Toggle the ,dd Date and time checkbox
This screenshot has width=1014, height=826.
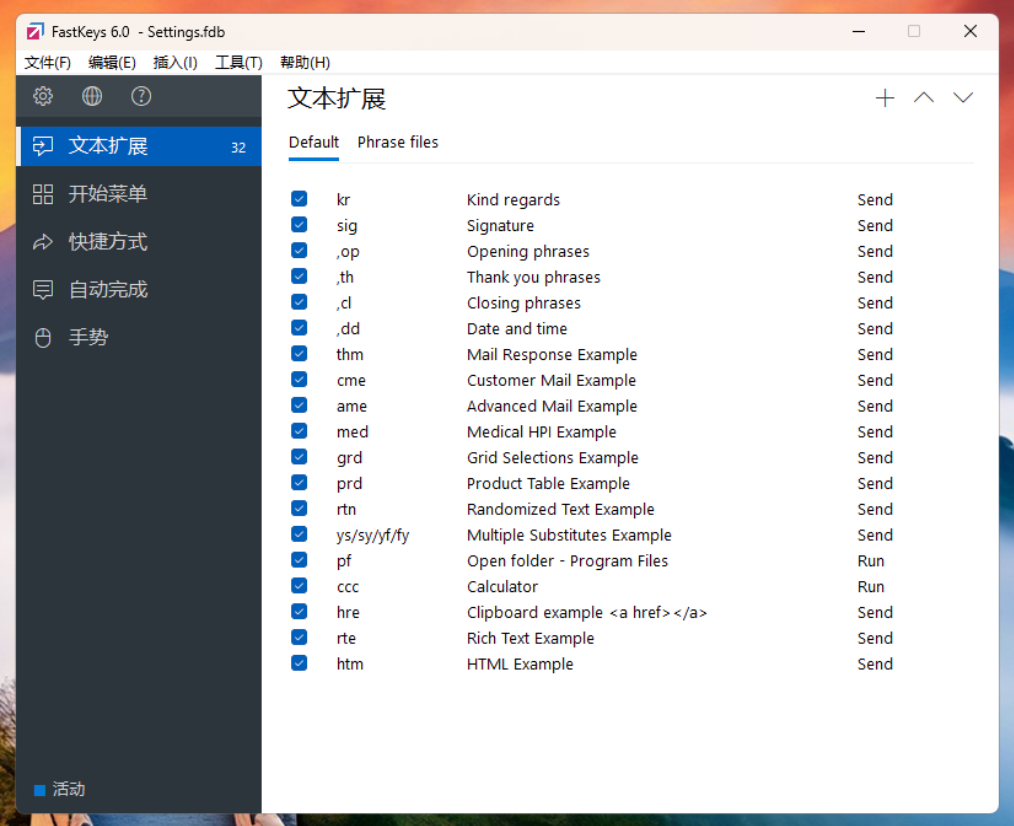point(299,328)
